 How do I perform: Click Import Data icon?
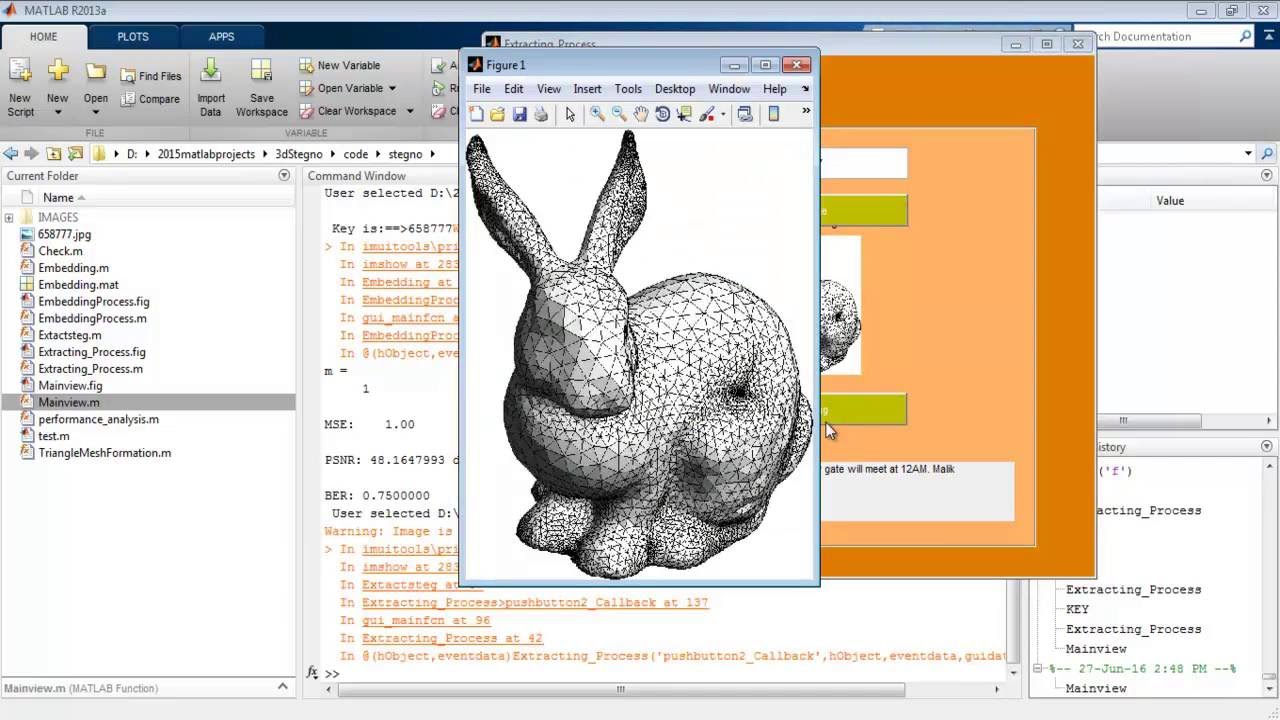pyautogui.click(x=211, y=88)
